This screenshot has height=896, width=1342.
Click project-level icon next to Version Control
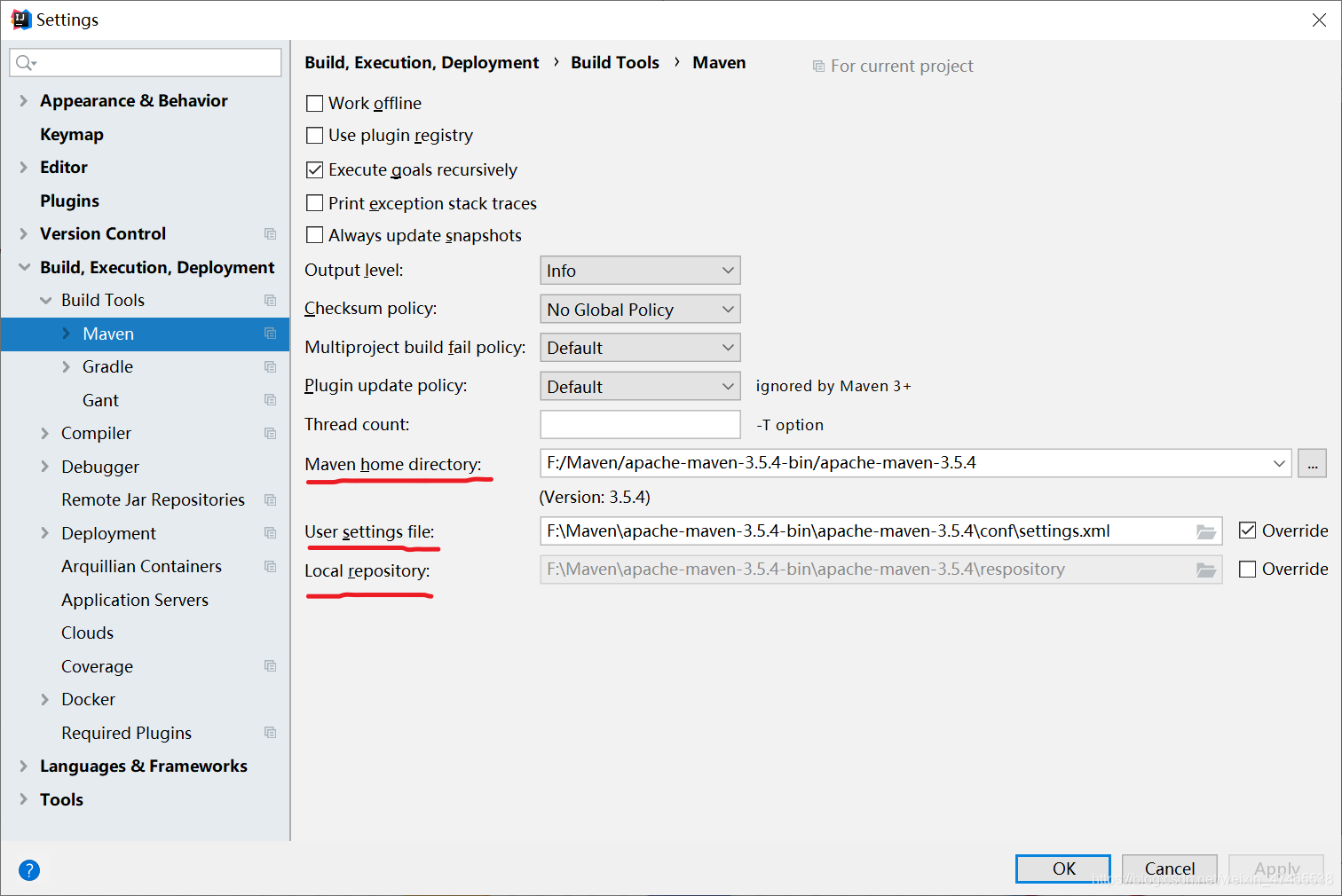[x=271, y=234]
